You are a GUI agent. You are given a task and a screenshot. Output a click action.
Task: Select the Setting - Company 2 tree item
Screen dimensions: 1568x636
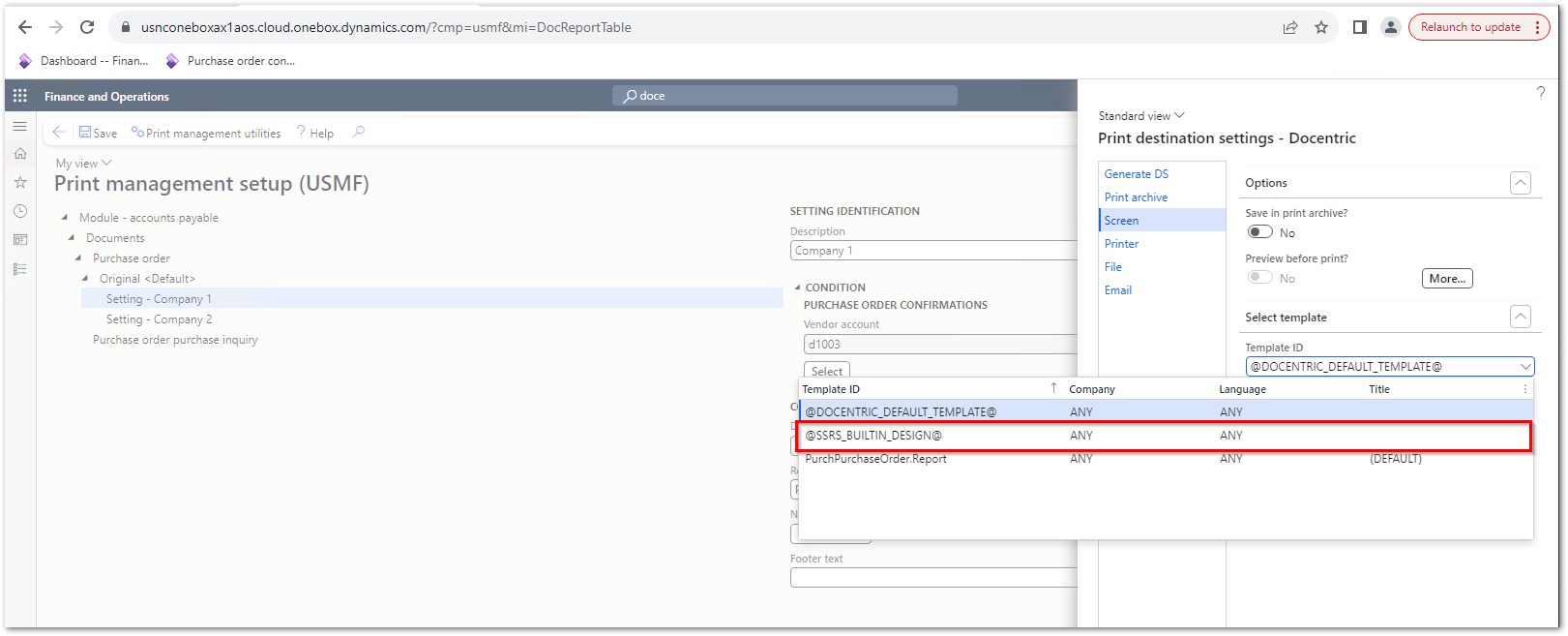(x=159, y=319)
